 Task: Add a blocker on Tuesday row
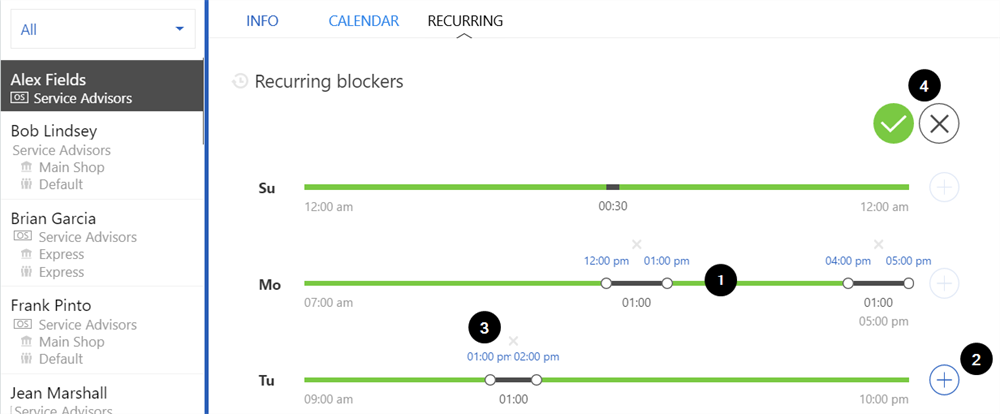[x=944, y=380]
